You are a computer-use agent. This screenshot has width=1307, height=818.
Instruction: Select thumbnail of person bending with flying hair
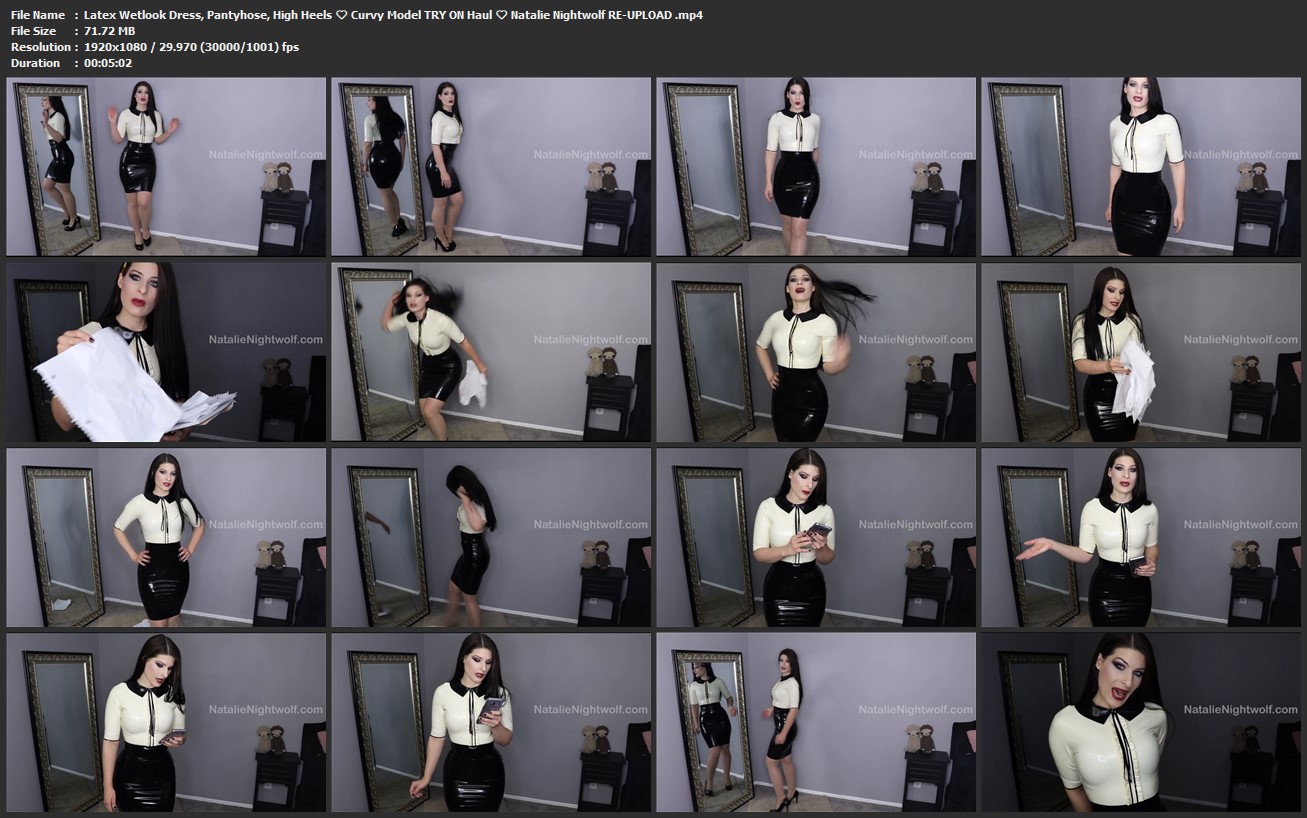(491, 352)
